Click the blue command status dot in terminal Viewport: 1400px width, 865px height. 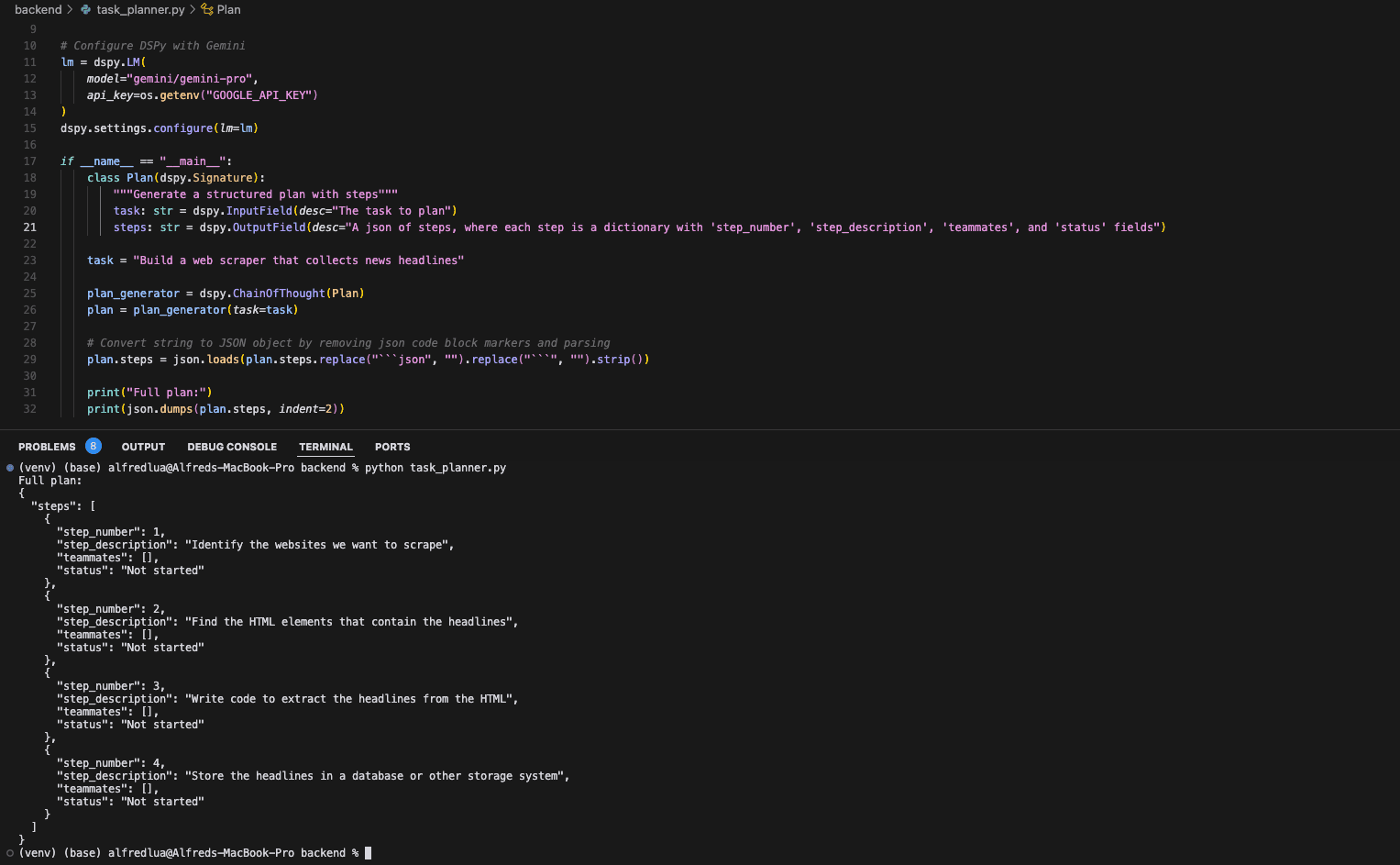10,468
